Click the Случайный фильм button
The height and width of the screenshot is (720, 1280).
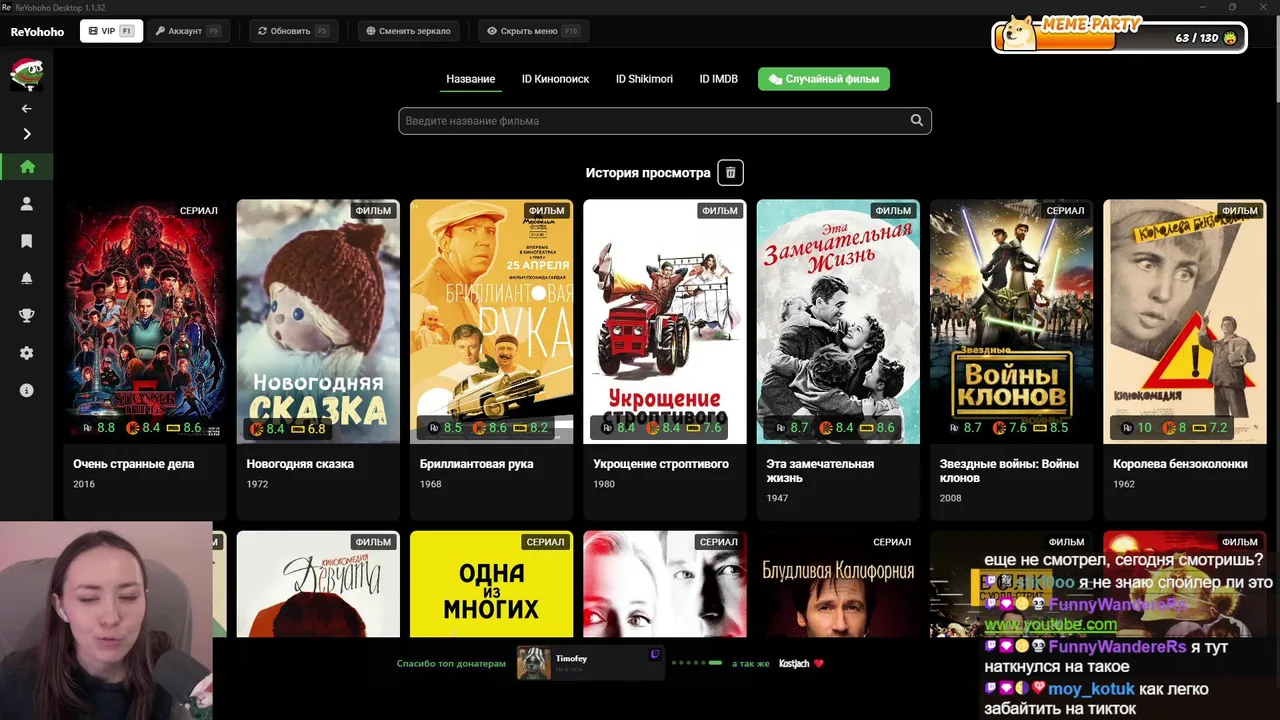pyautogui.click(x=824, y=79)
